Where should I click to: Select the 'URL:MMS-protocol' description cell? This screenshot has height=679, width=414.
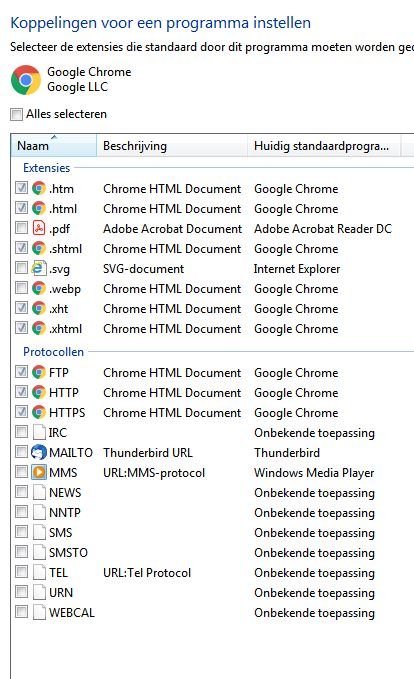click(154, 473)
